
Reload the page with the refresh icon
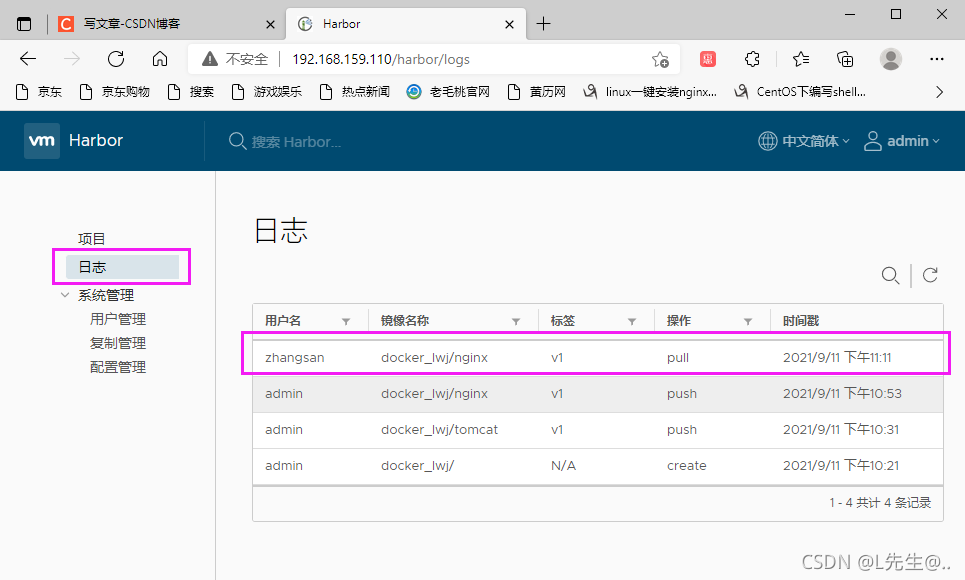[116, 59]
